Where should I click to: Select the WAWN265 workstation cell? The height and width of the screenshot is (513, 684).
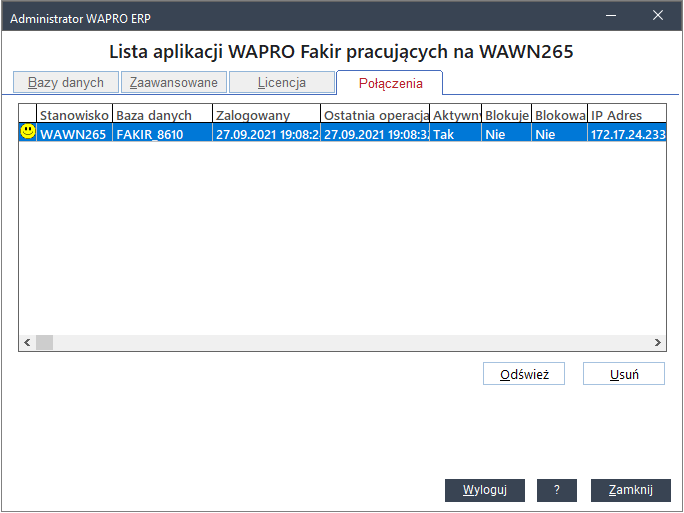coord(75,133)
